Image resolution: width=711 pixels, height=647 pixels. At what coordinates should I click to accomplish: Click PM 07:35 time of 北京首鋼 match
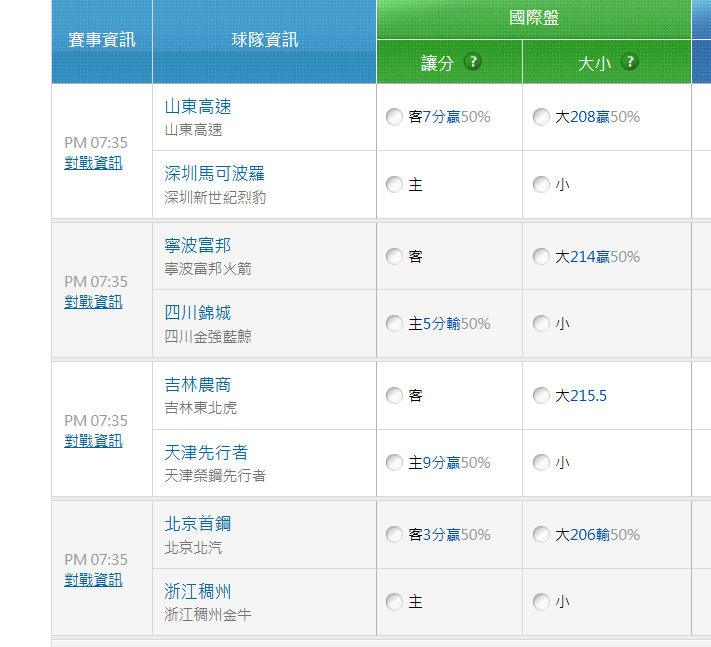pyautogui.click(x=96, y=560)
